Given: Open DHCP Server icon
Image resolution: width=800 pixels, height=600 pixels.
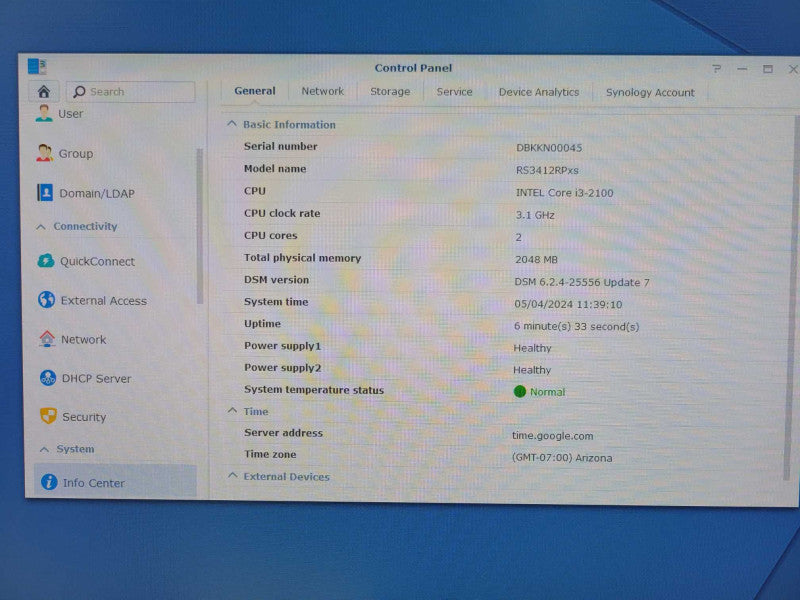Looking at the screenshot, I should coord(48,378).
